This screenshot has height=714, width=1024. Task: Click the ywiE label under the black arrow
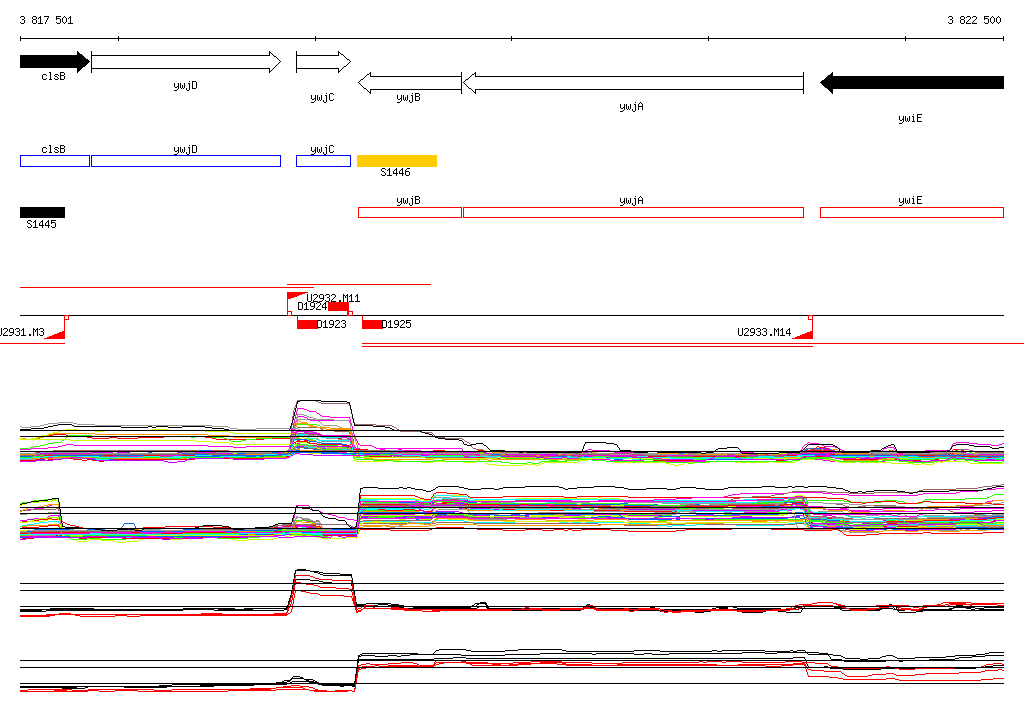click(x=910, y=118)
